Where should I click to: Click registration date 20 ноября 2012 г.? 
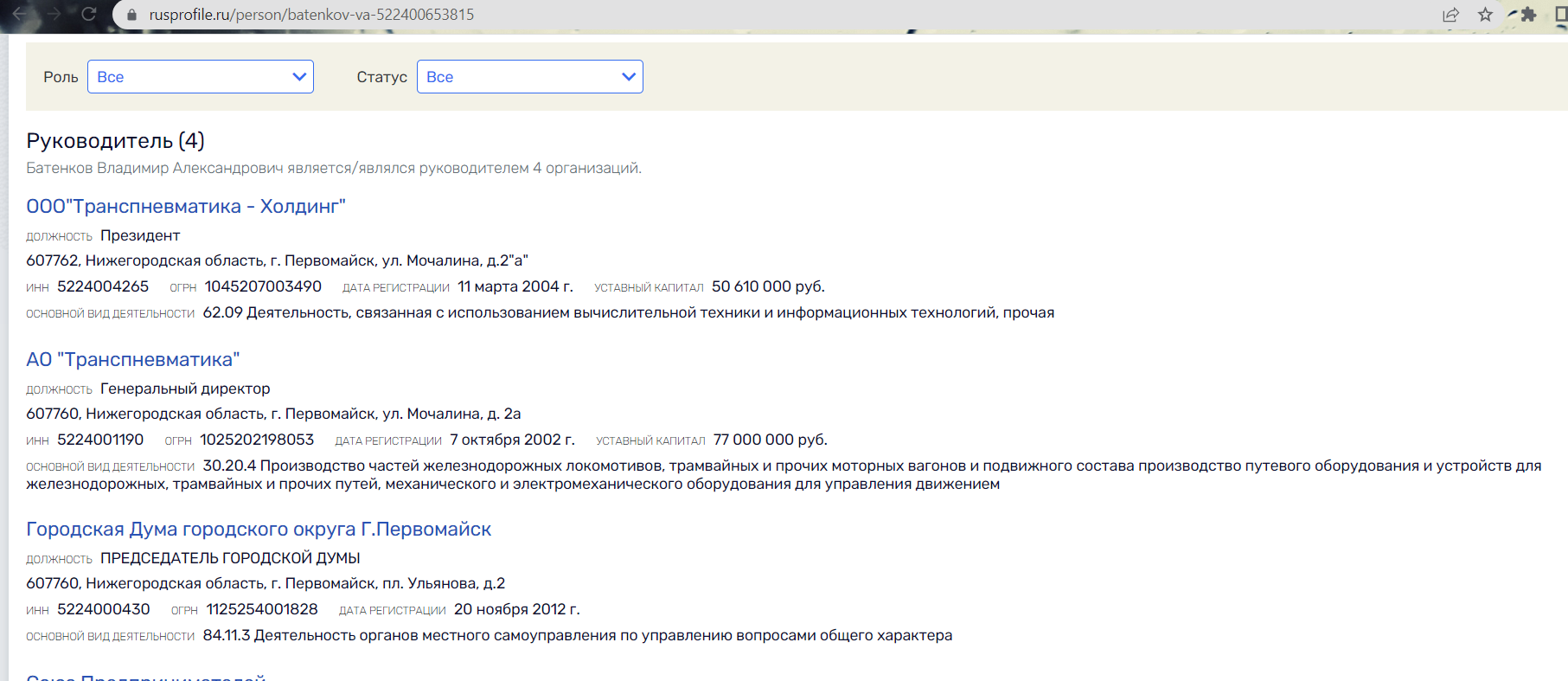click(x=517, y=609)
